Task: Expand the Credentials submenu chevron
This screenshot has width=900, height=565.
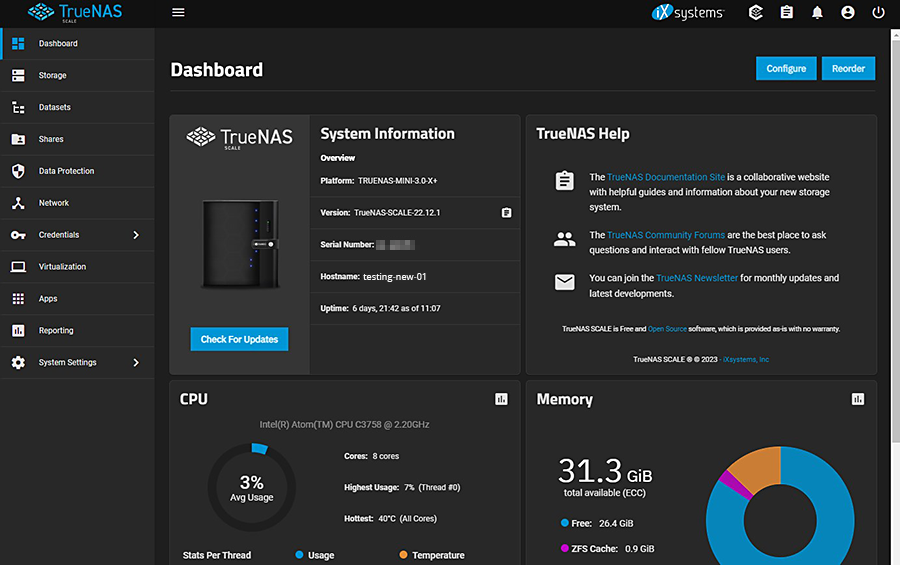Action: point(136,235)
